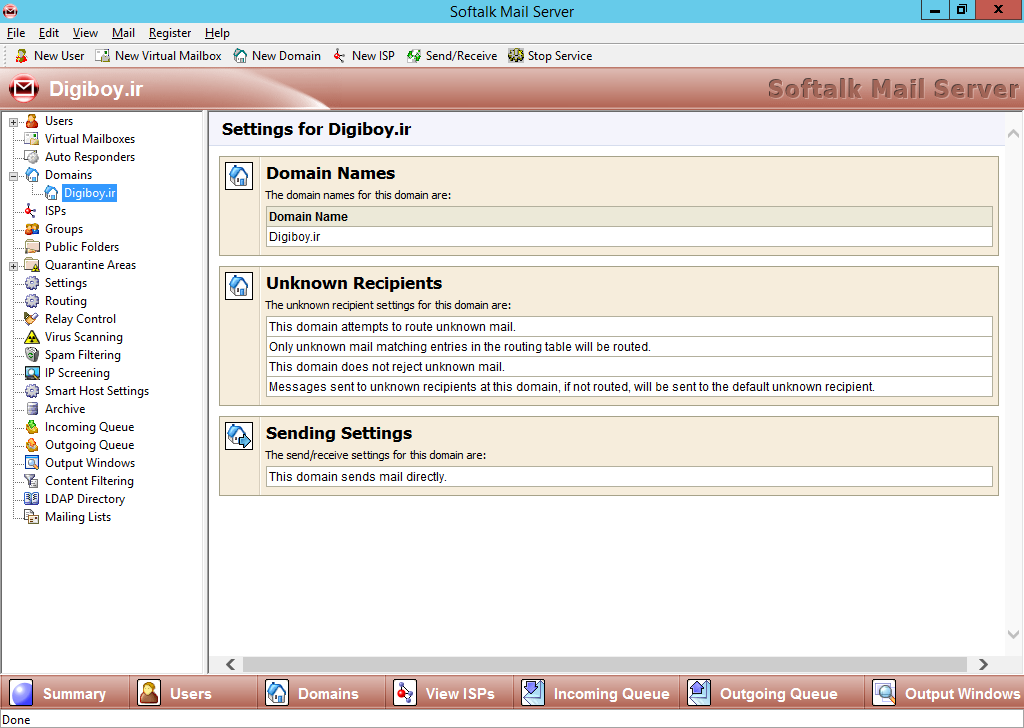The height and width of the screenshot is (728, 1024).
Task: Expand the Quarantine Areas tree node
Action: pos(13,266)
